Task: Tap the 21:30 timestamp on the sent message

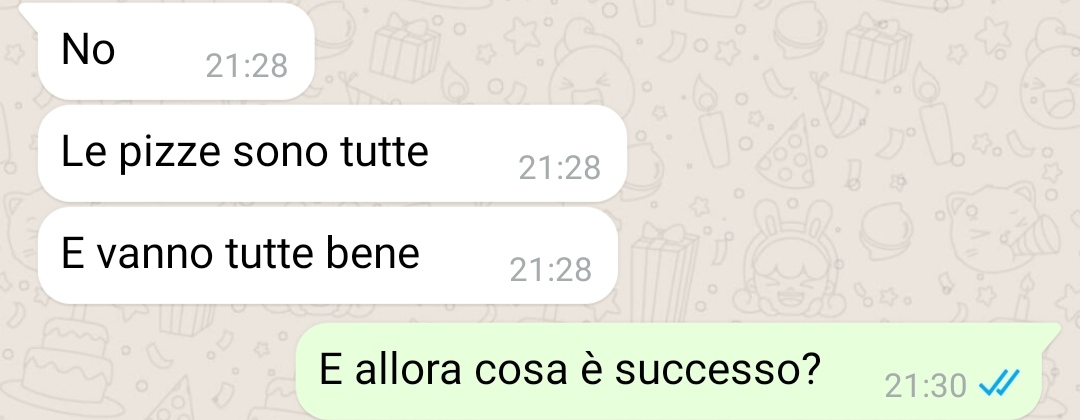Action: point(926,386)
